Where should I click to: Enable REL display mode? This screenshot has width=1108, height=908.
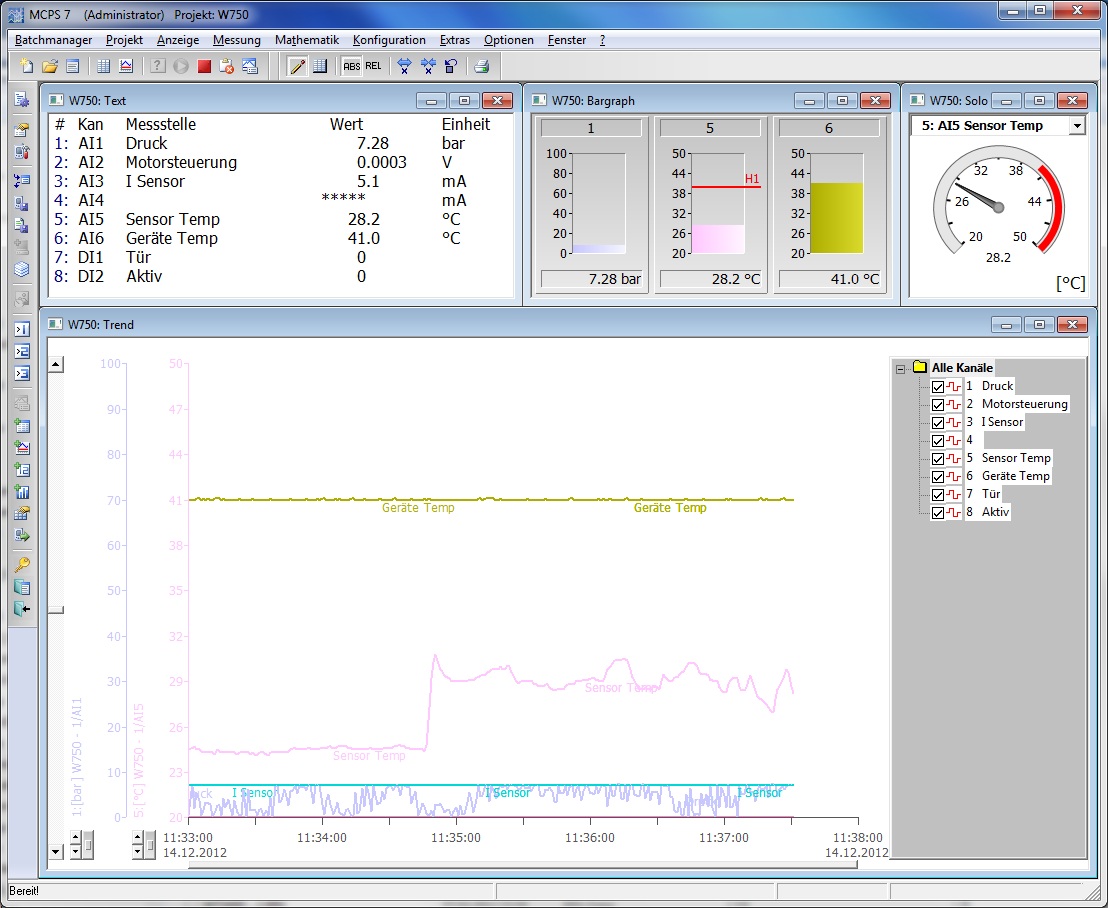(x=374, y=66)
